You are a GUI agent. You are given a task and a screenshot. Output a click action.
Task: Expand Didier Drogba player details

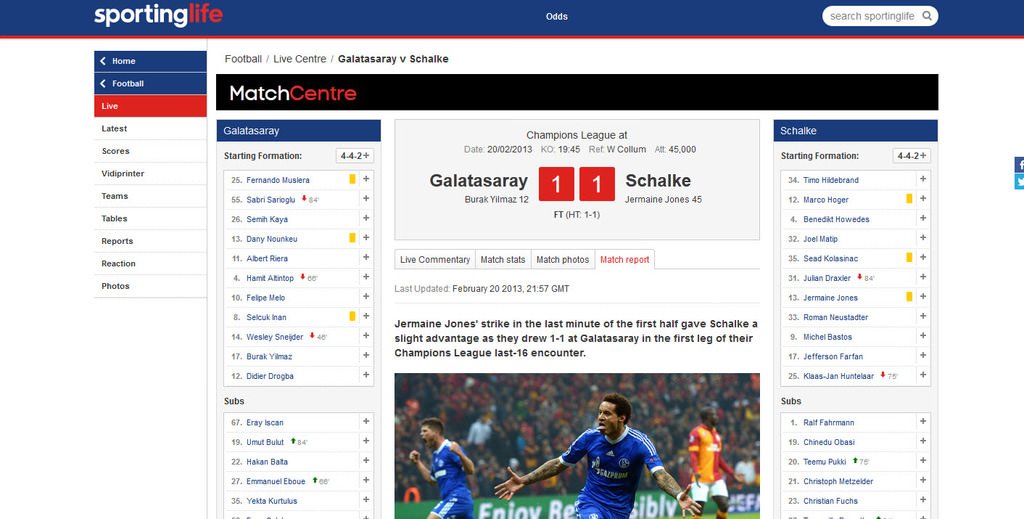point(366,375)
